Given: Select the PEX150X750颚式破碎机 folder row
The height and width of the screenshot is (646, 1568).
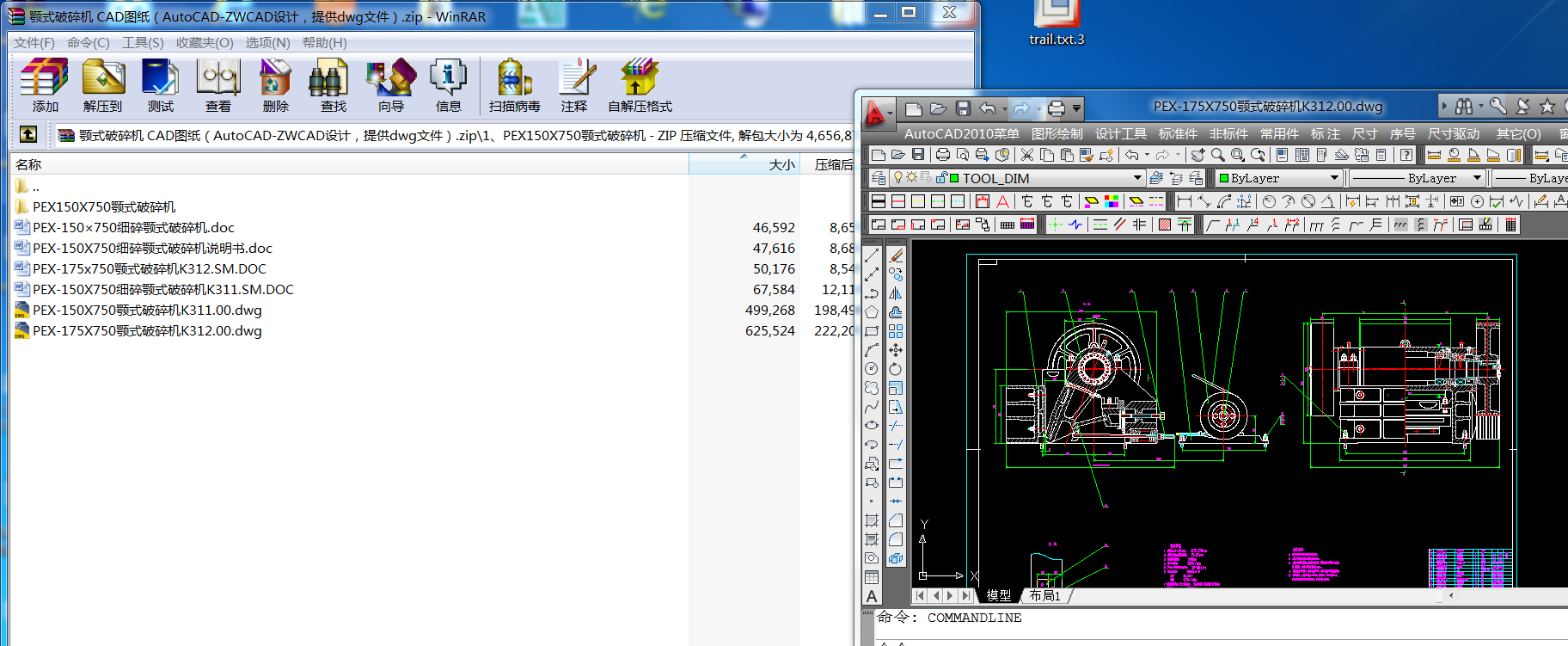Looking at the screenshot, I should click(104, 206).
